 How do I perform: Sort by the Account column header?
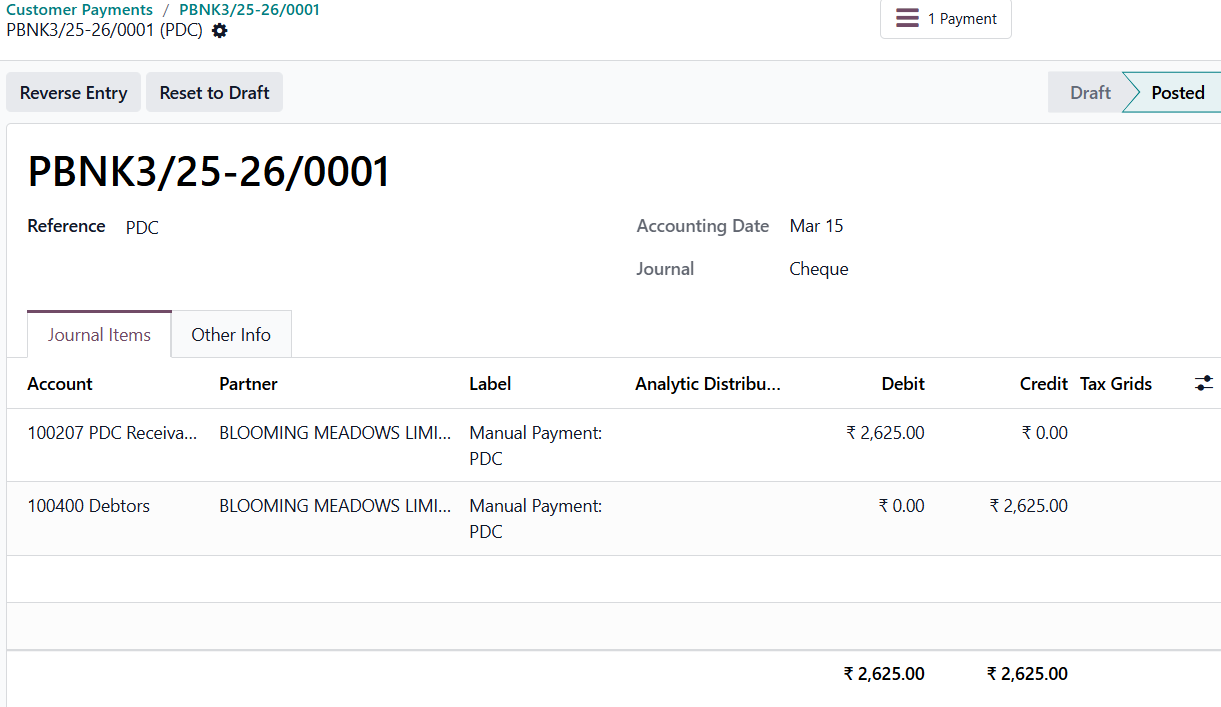coord(60,384)
